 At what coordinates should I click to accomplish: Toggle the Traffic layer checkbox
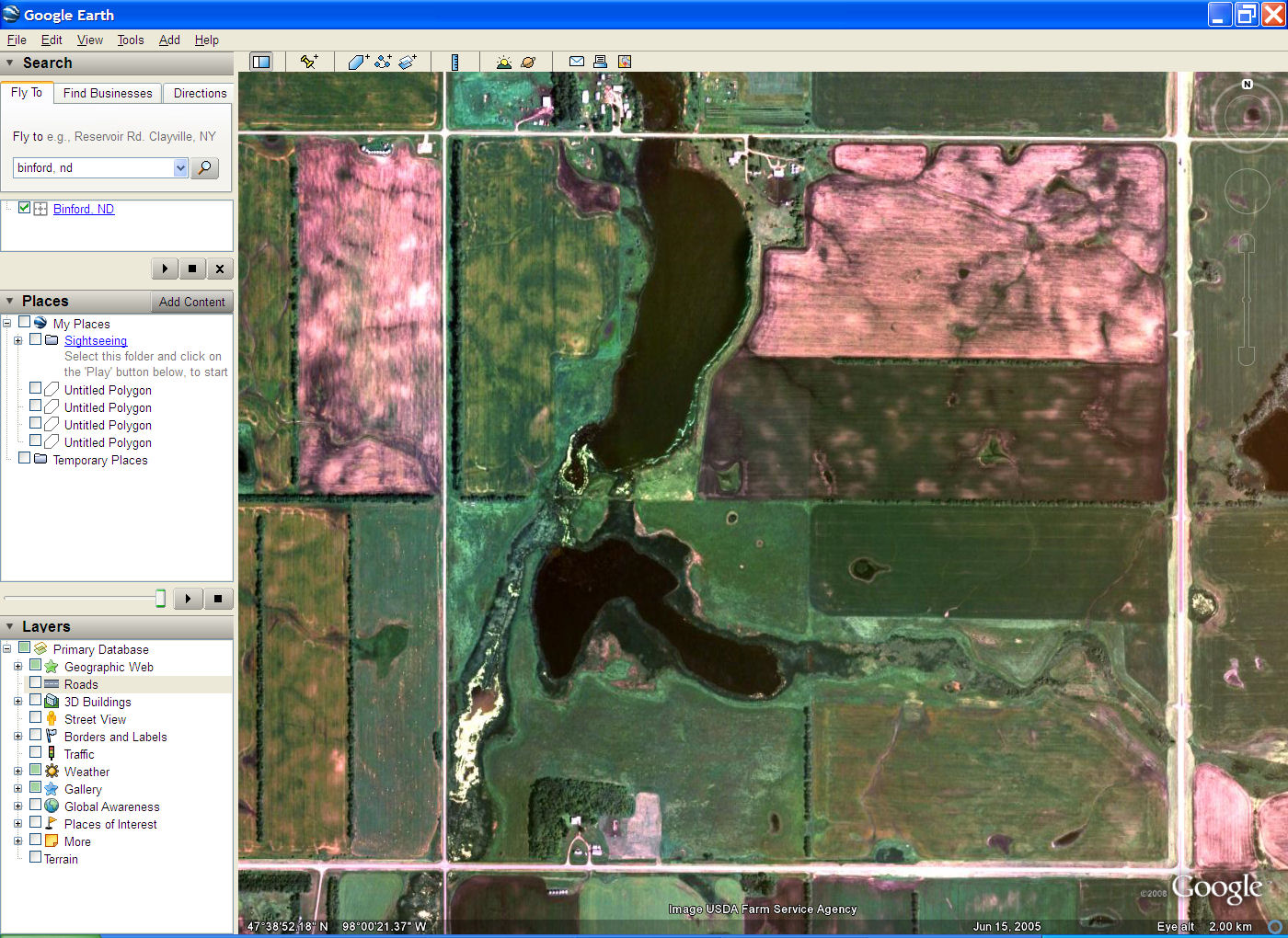(35, 753)
